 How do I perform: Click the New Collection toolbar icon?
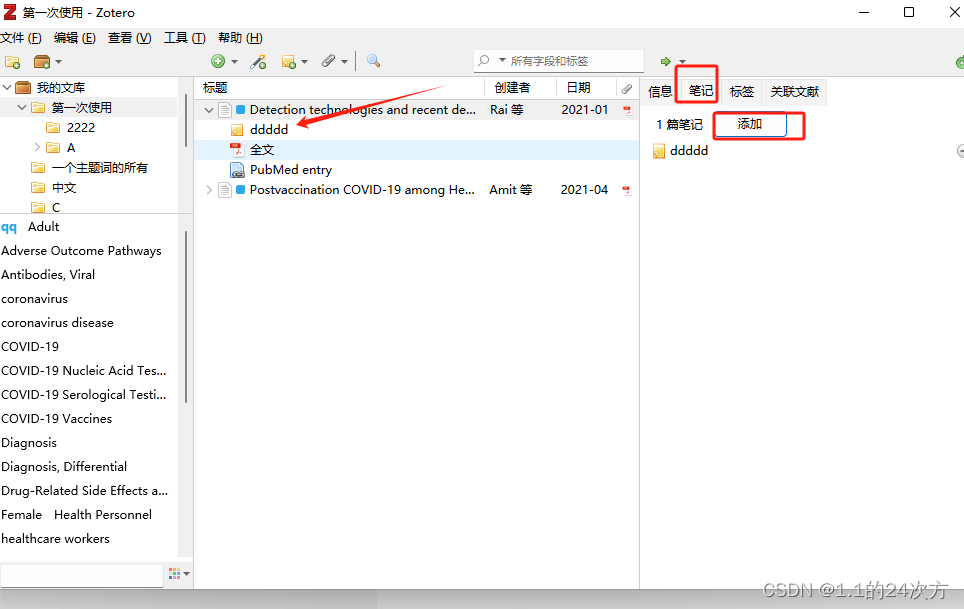point(12,61)
